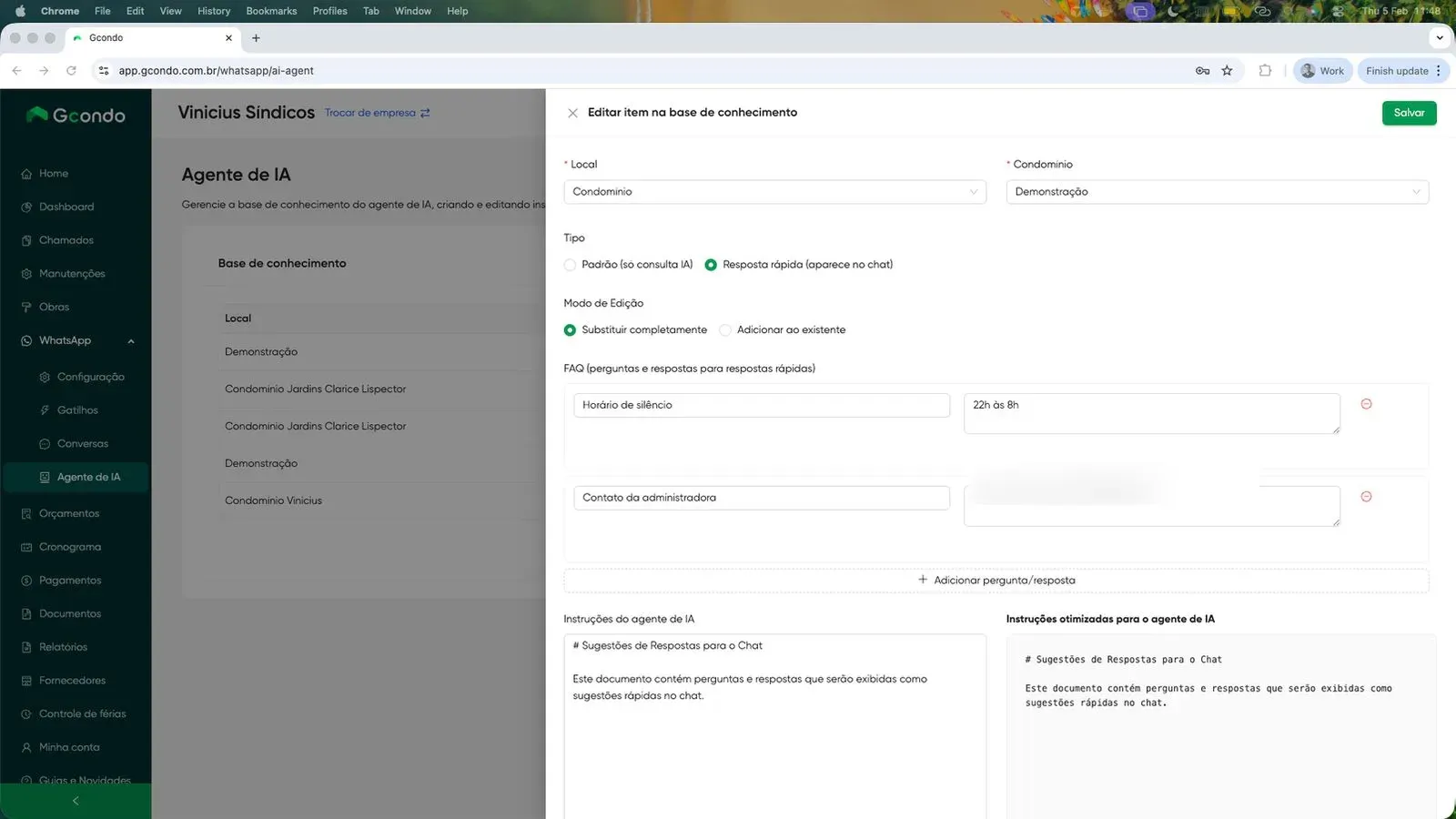The width and height of the screenshot is (1456, 819).
Task: Open the Condomínio dropdown showing Demonstração
Action: point(1218,192)
